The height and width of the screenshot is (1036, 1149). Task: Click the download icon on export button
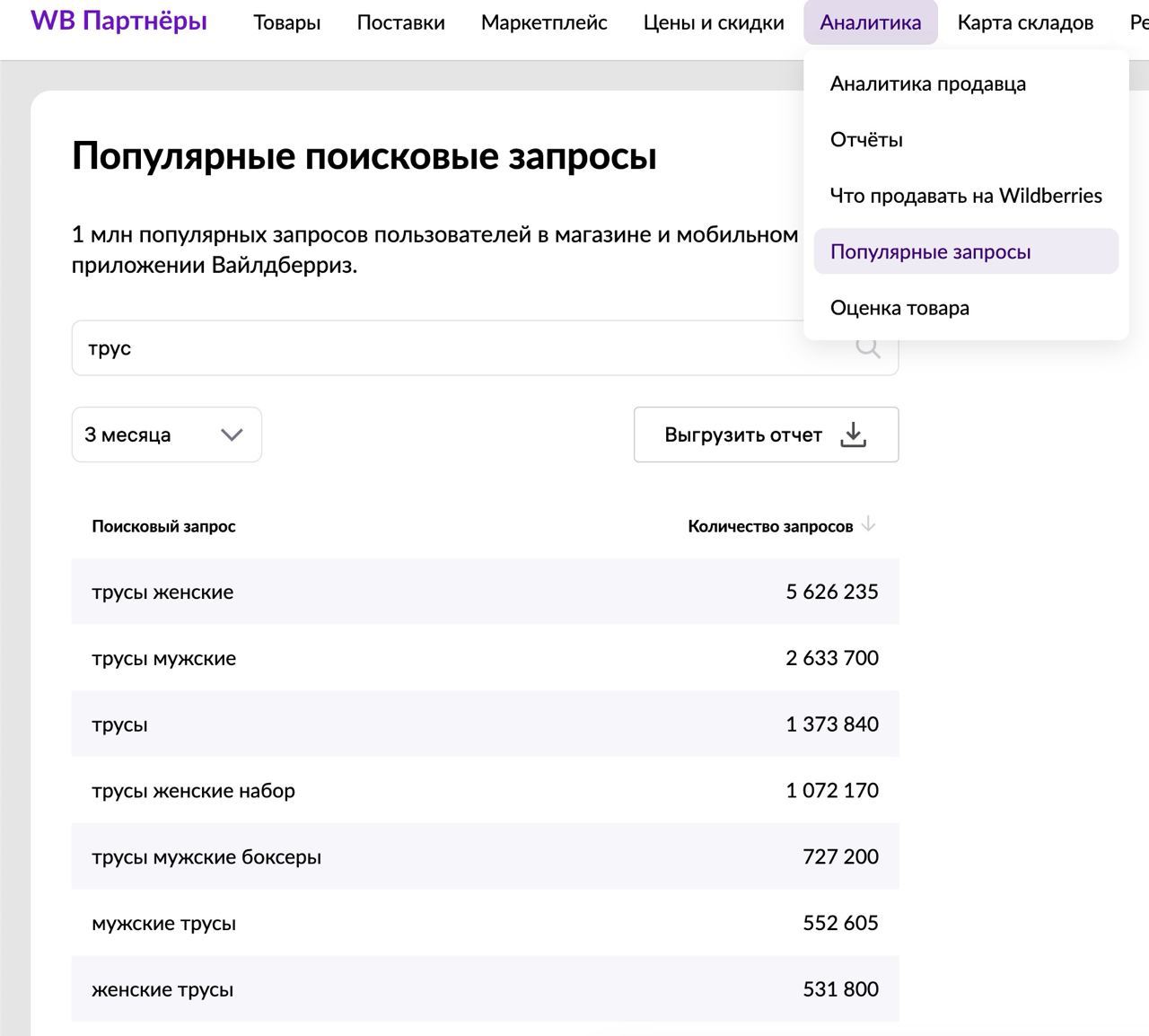pos(853,435)
